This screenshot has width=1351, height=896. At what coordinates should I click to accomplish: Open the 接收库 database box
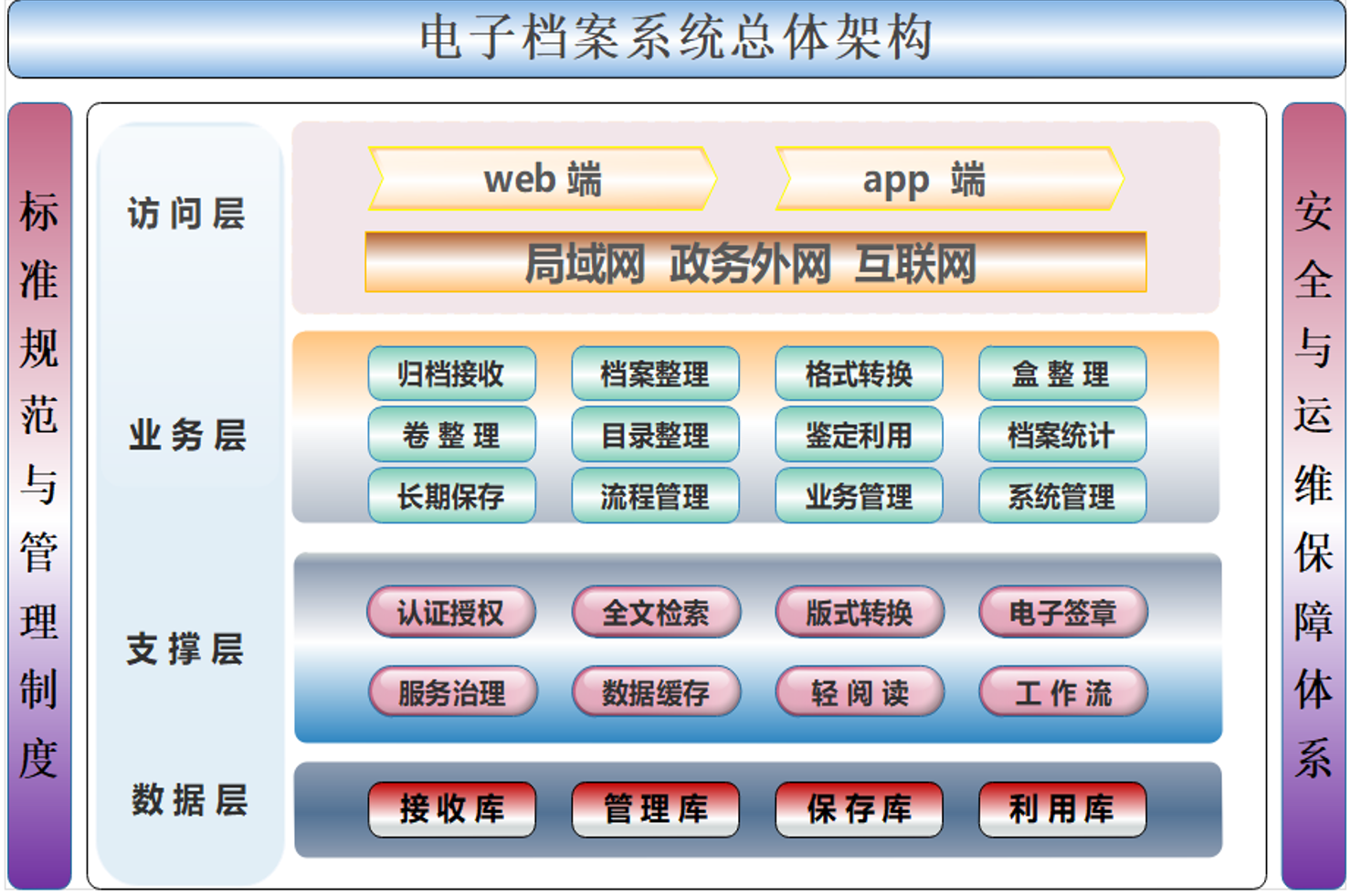coord(451,809)
